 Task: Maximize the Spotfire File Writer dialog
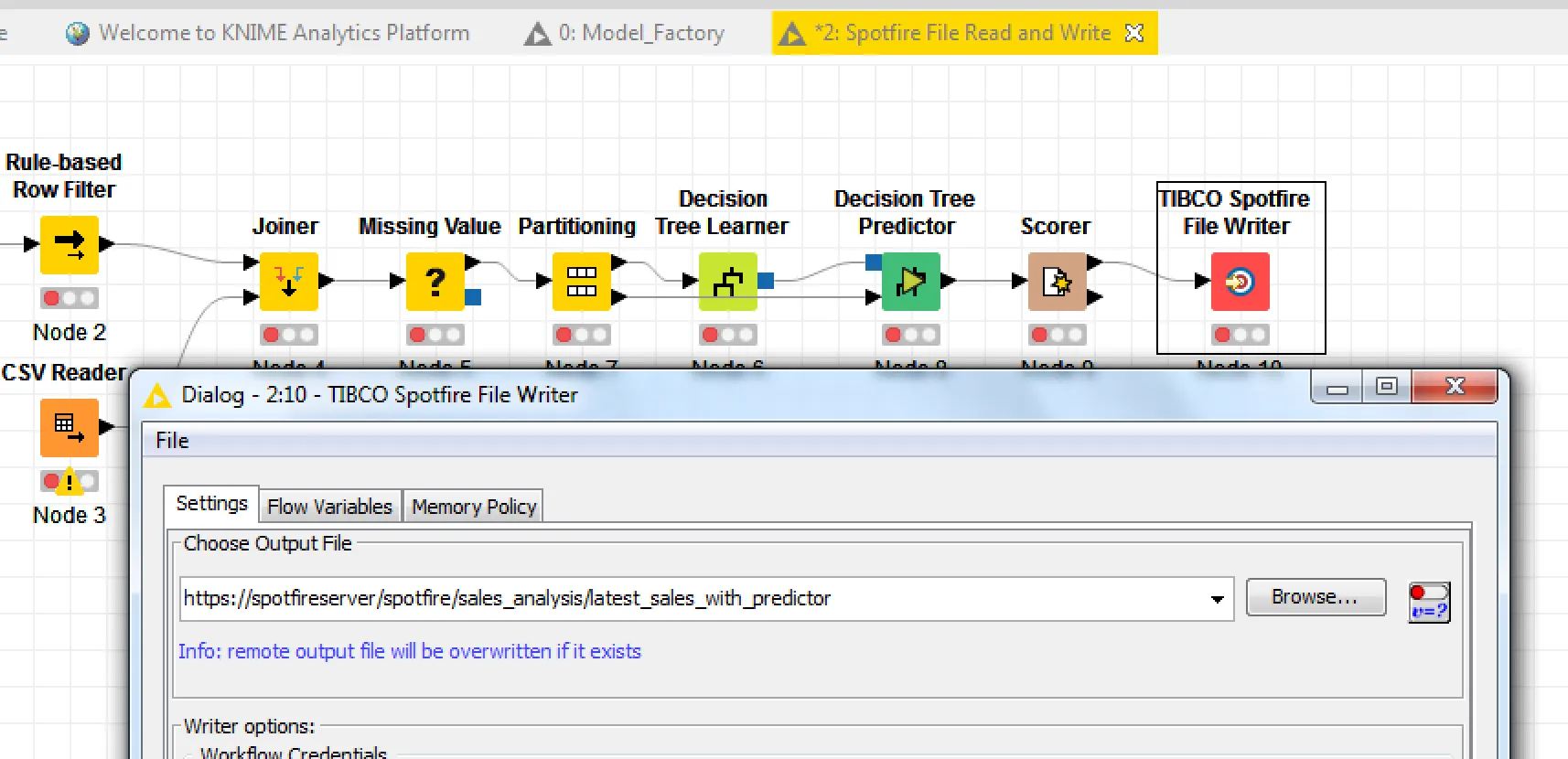(x=1387, y=386)
